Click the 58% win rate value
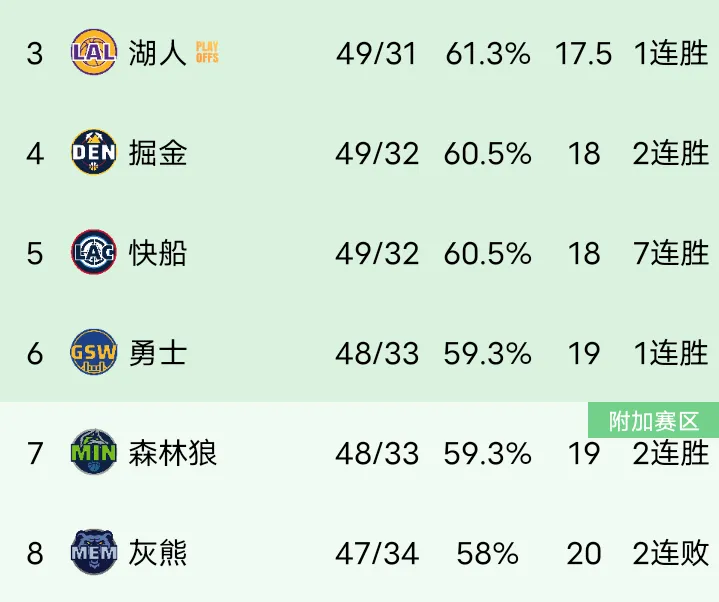The width and height of the screenshot is (719, 602). pyautogui.click(x=487, y=553)
